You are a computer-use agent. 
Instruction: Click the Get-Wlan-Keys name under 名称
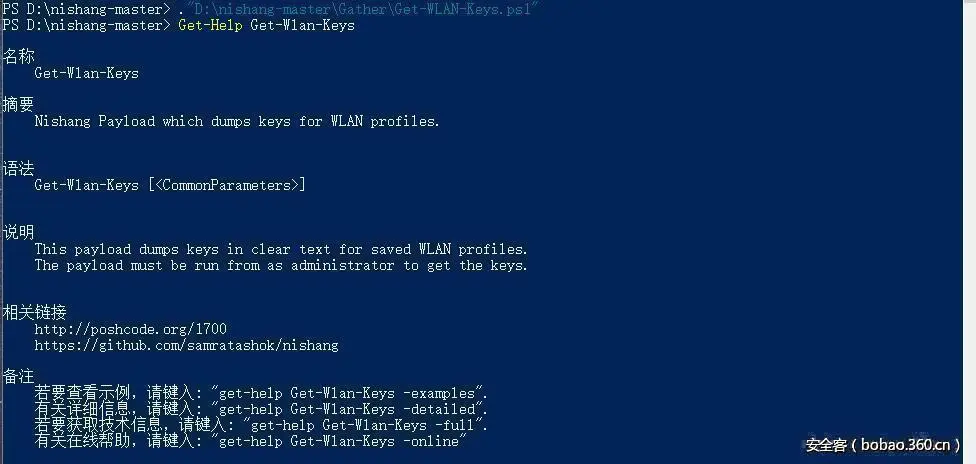(87, 73)
